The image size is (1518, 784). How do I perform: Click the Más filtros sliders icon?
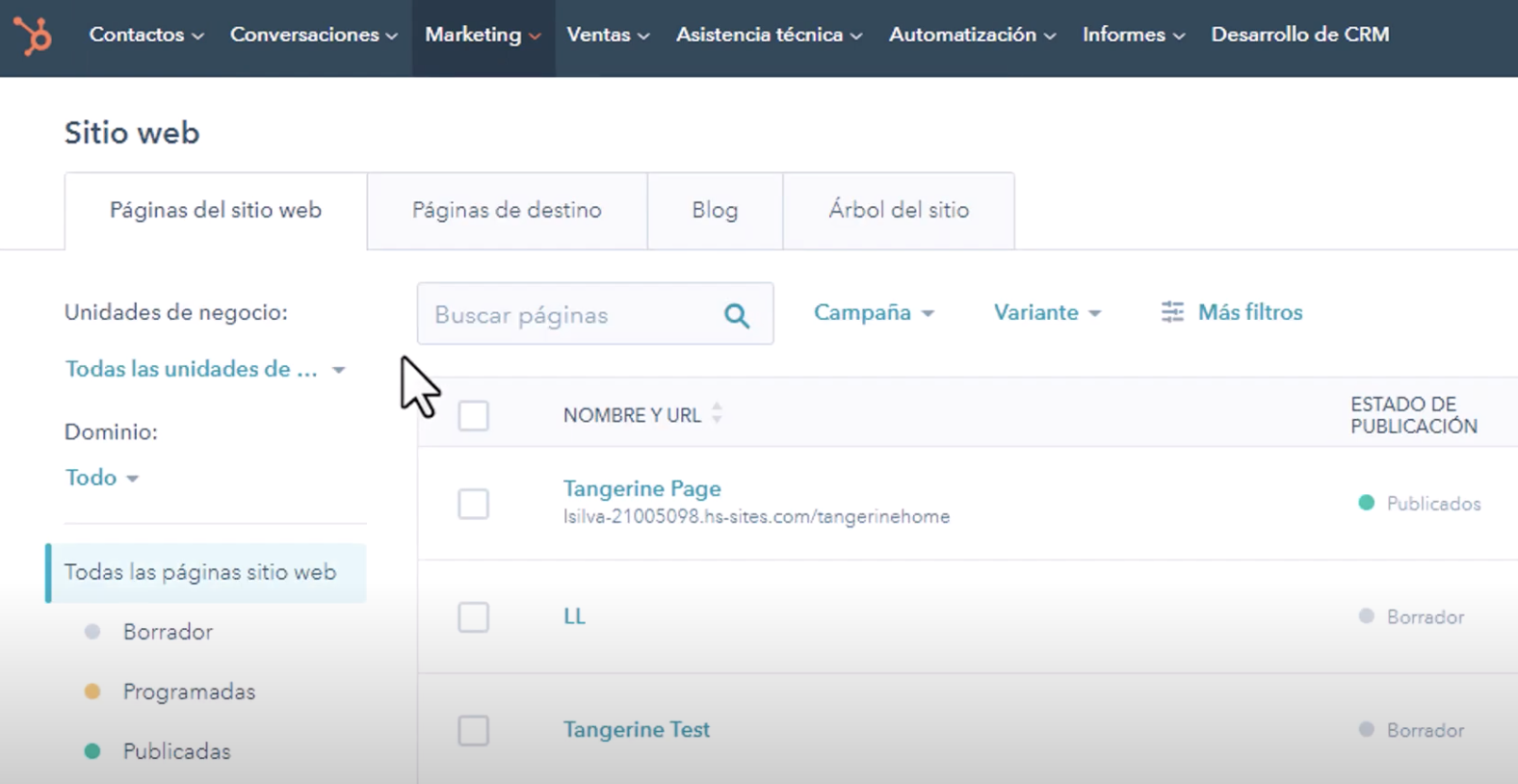[x=1172, y=312]
